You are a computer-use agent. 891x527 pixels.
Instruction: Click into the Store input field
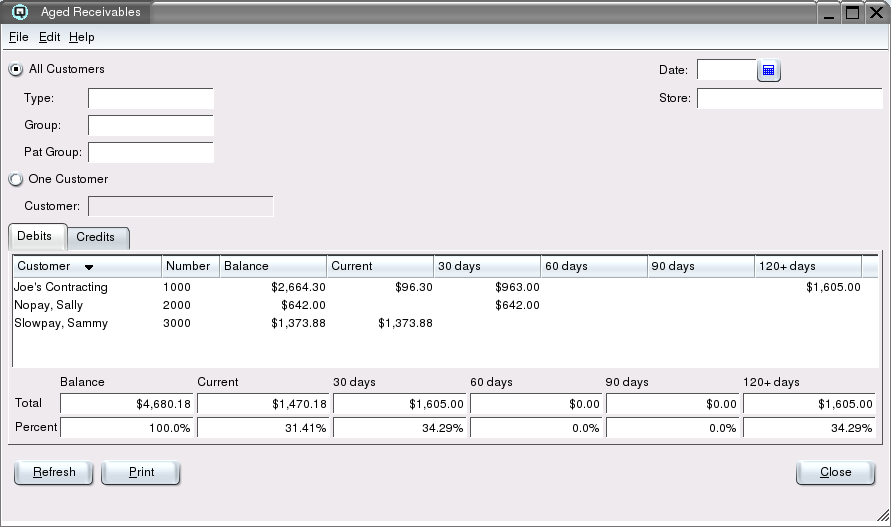789,98
